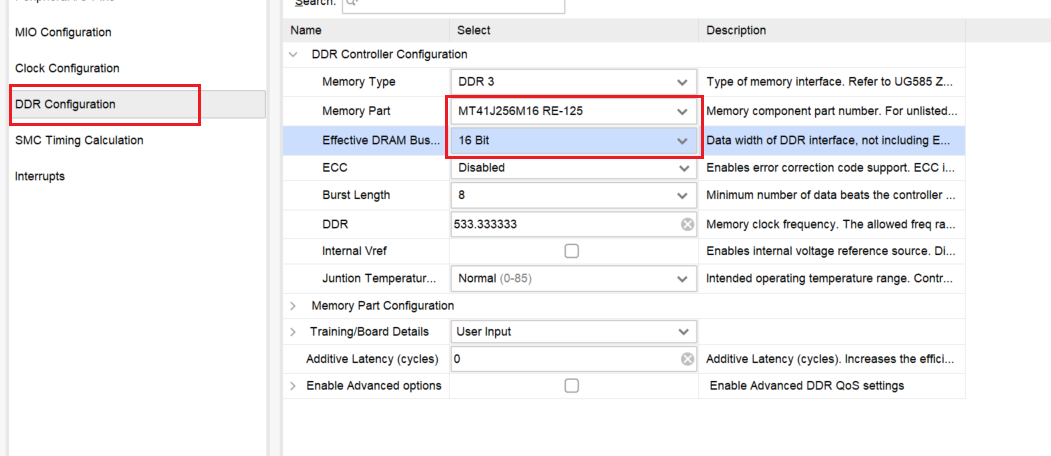The height and width of the screenshot is (456, 1051).
Task: Open SMC Timing Calculation page
Action: pos(79,141)
